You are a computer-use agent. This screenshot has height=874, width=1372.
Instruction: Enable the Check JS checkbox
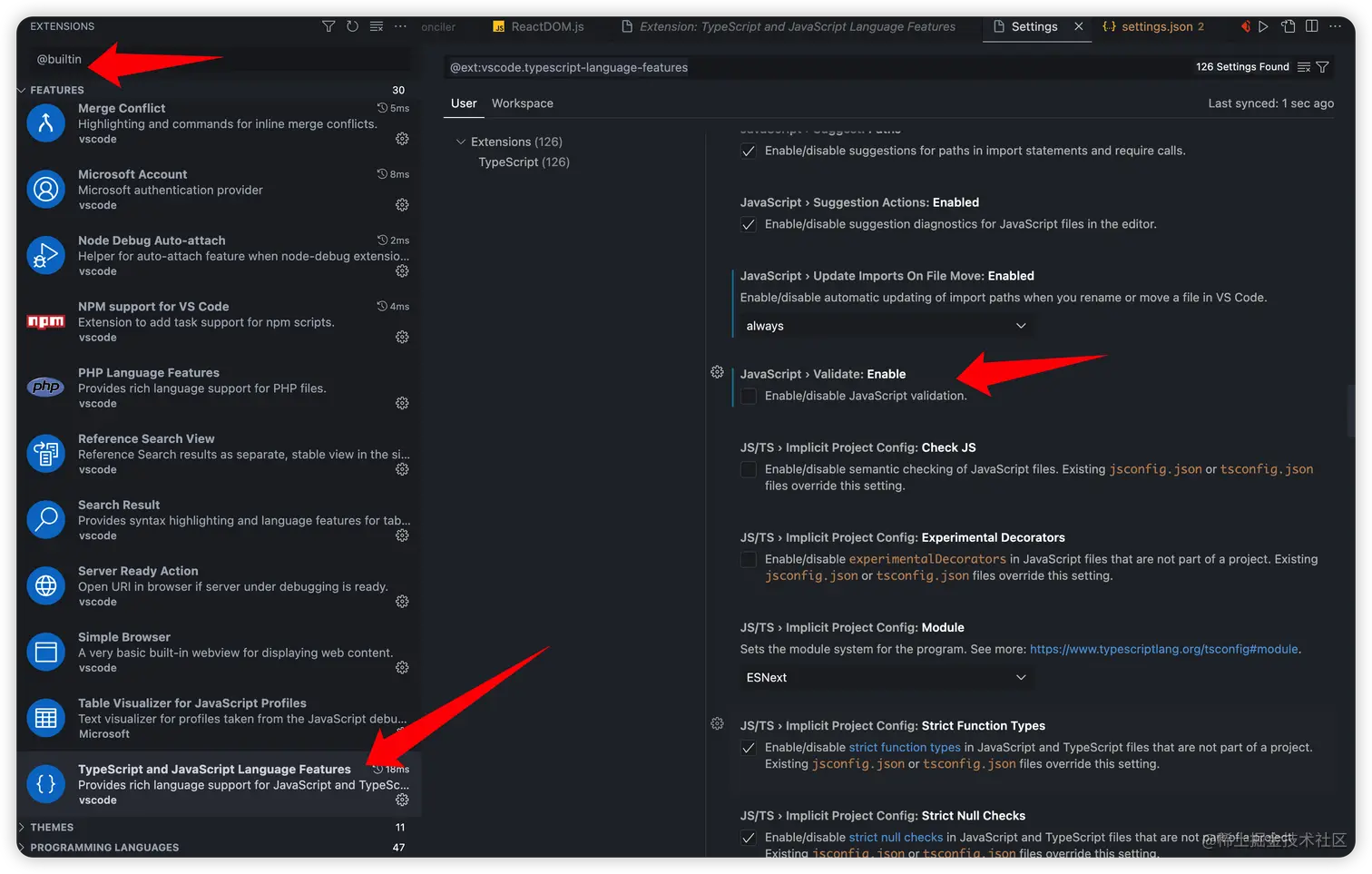tap(749, 470)
